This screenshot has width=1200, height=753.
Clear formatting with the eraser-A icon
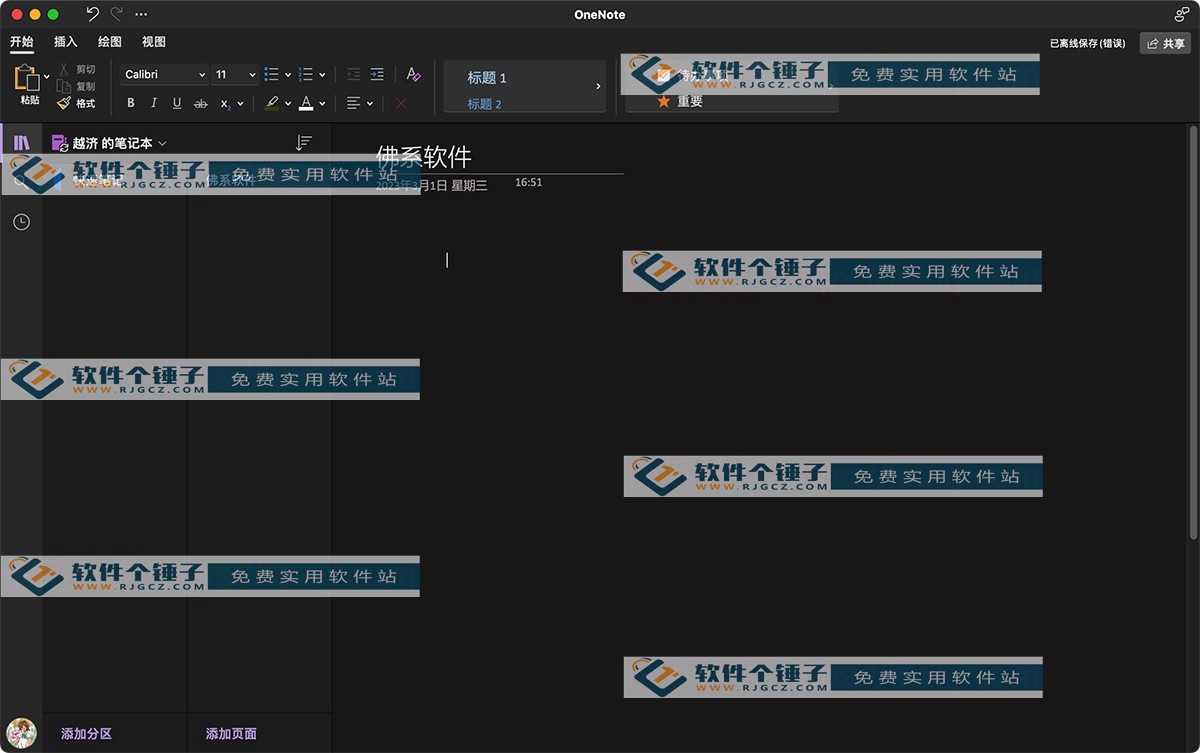tap(413, 74)
